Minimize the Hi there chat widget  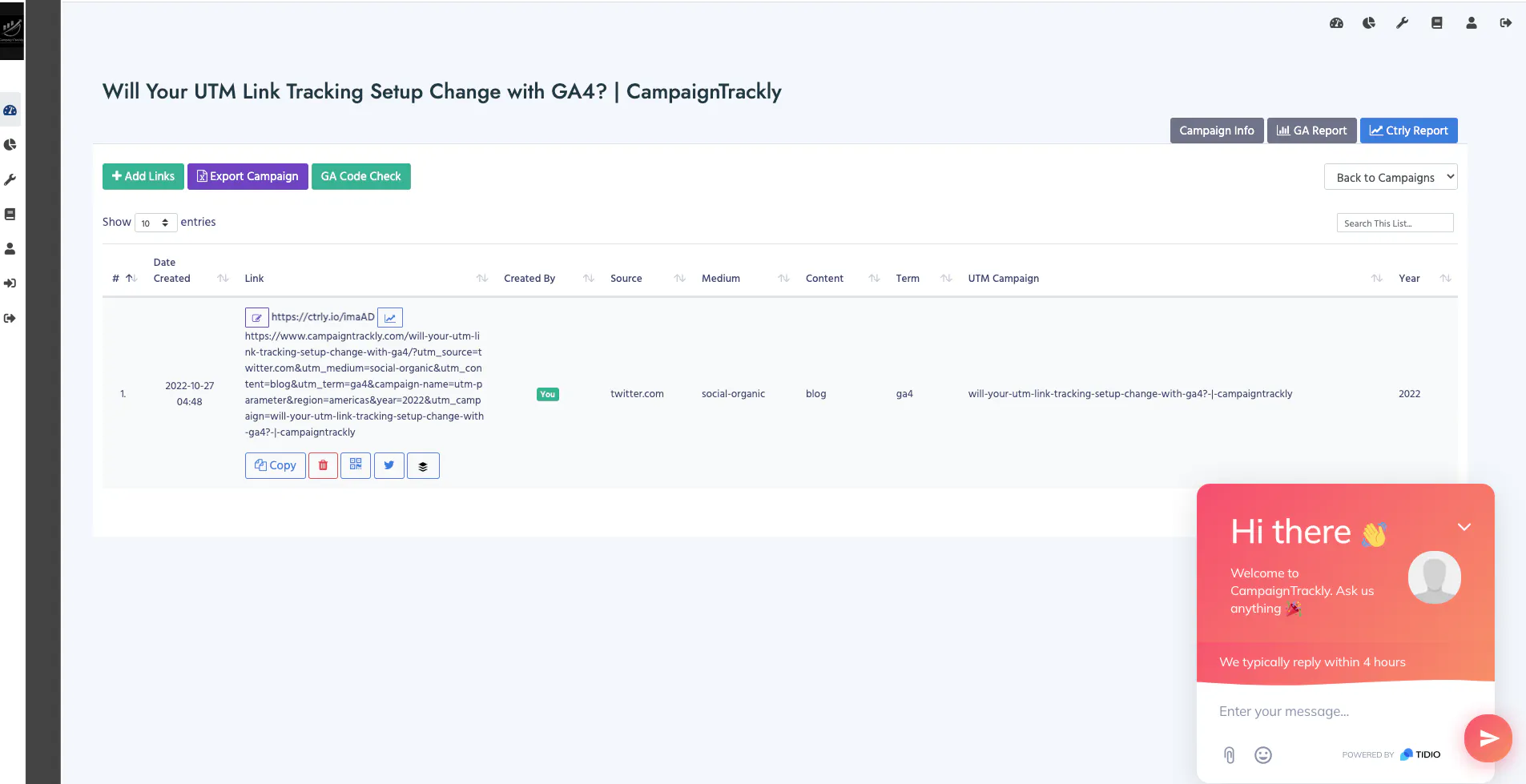pos(1464,527)
